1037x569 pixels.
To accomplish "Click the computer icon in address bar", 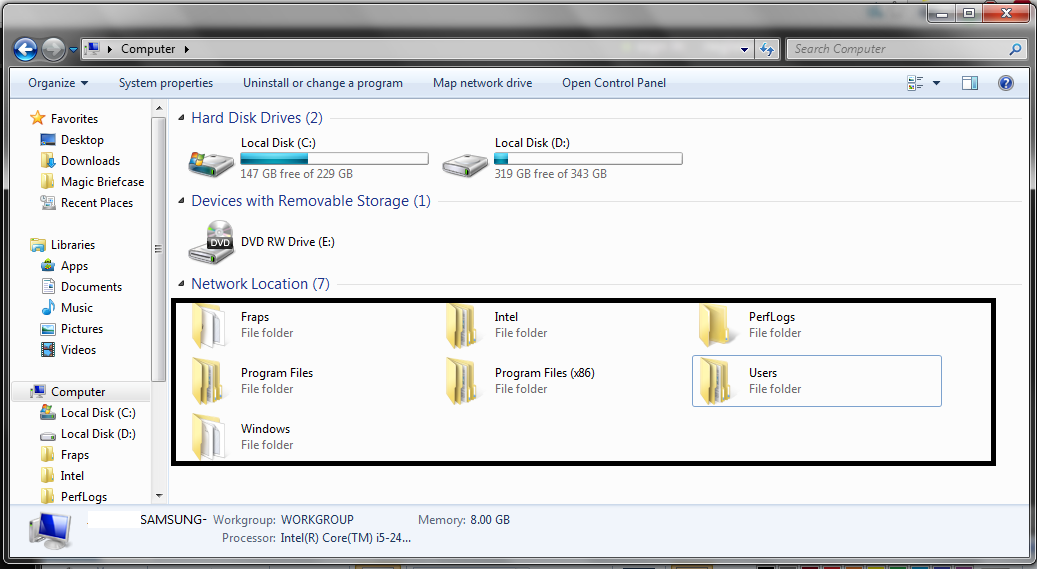I will click(x=93, y=49).
